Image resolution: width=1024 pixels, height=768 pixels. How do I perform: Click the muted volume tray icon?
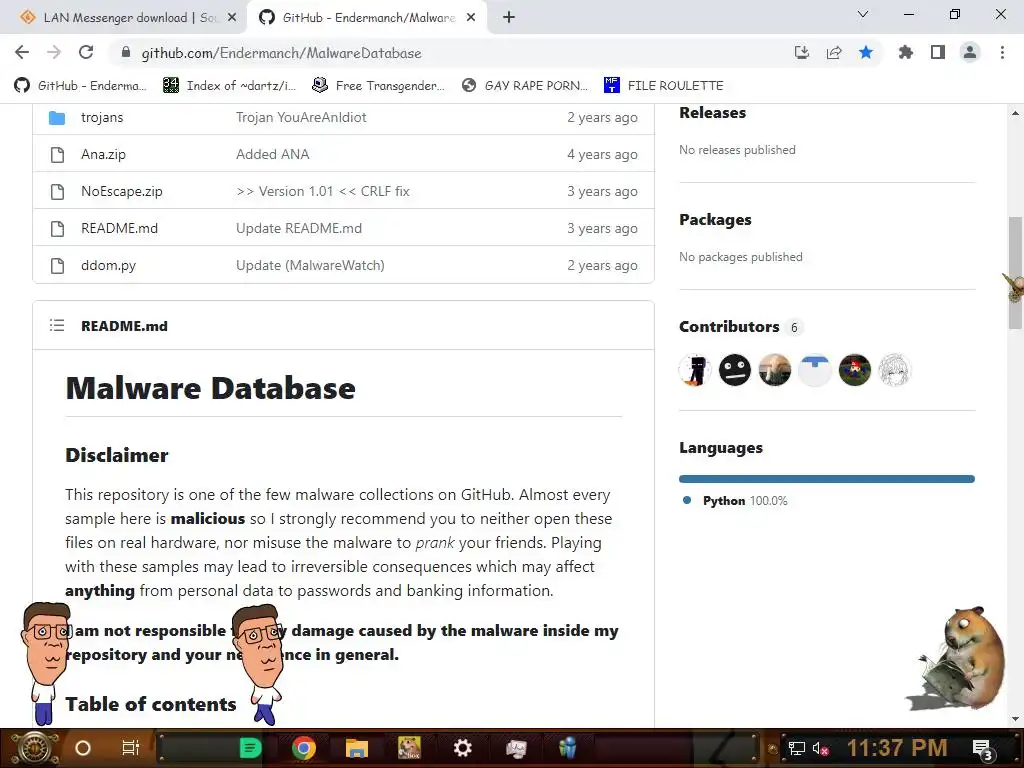pyautogui.click(x=821, y=749)
